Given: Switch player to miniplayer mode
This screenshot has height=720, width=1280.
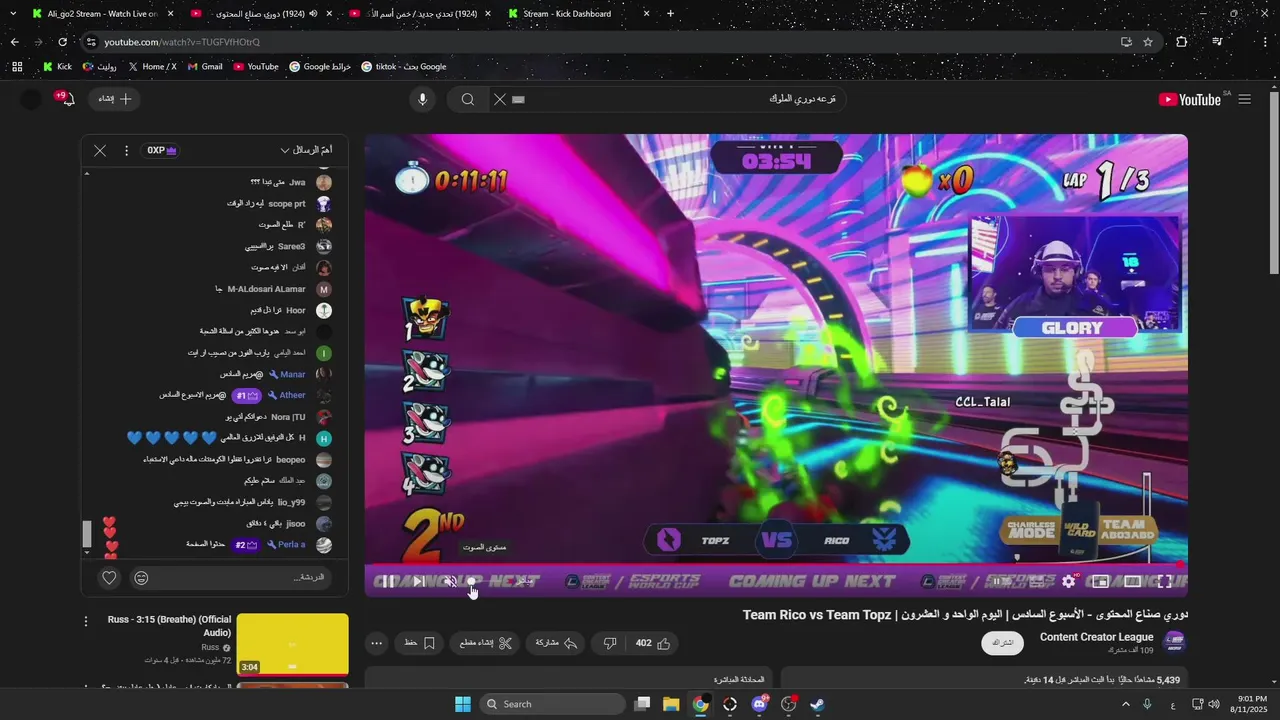Looking at the screenshot, I should (1100, 581).
